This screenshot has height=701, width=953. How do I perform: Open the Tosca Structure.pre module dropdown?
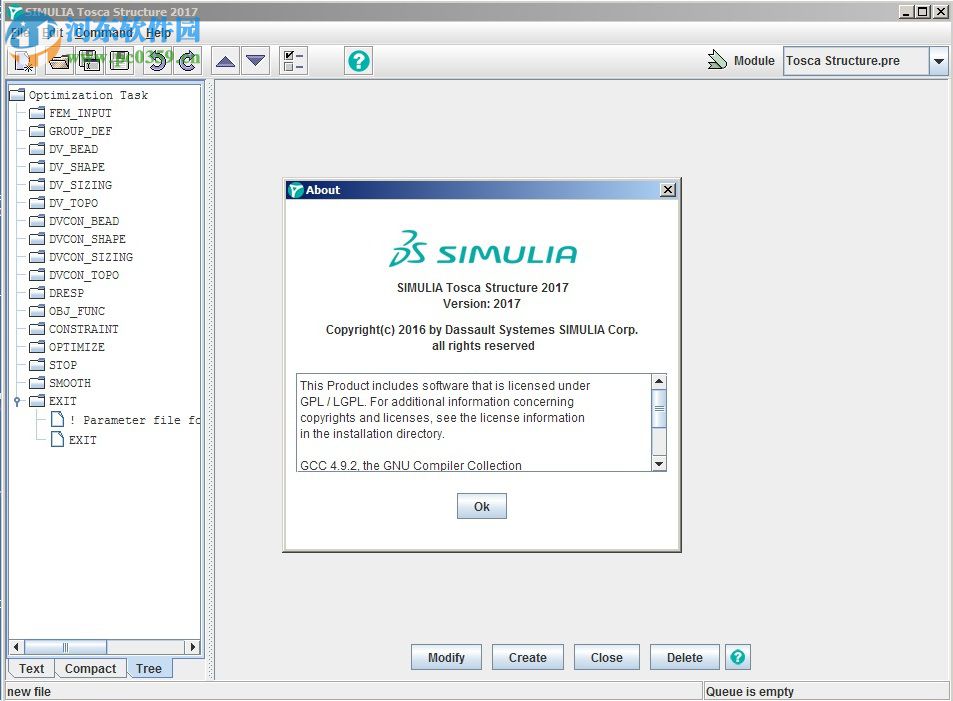coord(938,61)
